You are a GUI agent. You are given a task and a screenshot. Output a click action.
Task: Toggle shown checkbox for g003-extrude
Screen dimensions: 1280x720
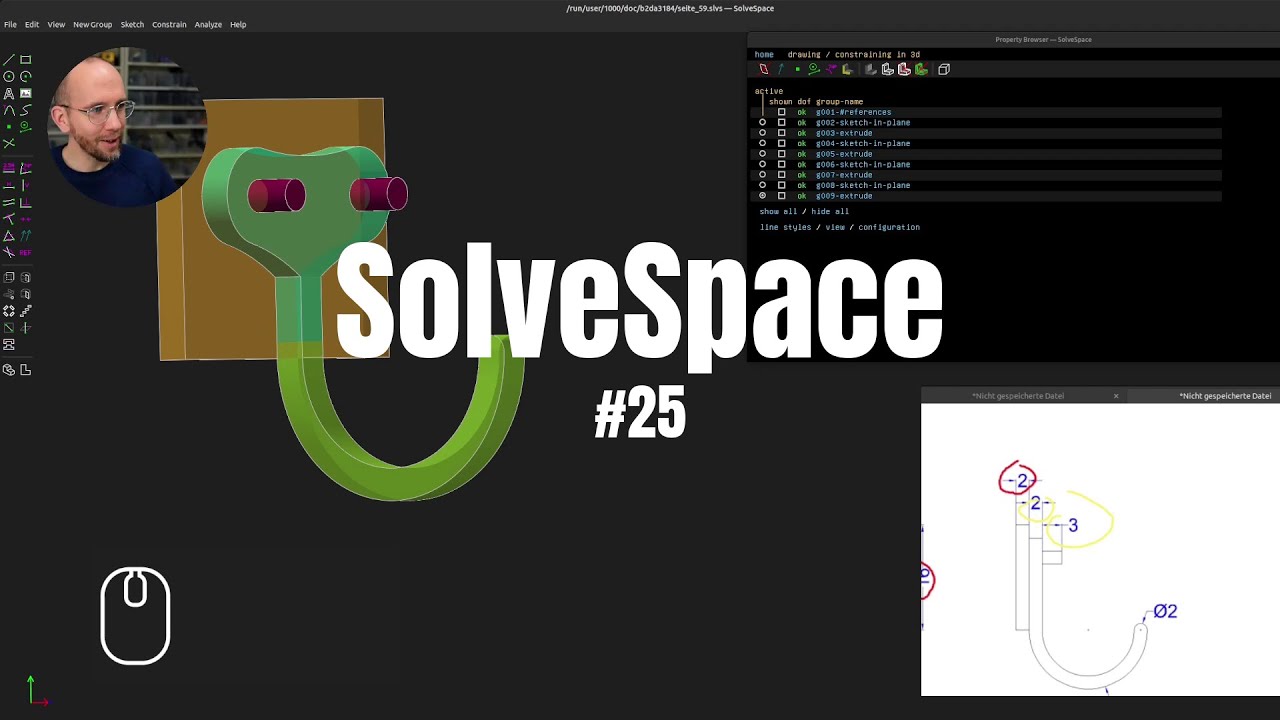782,133
